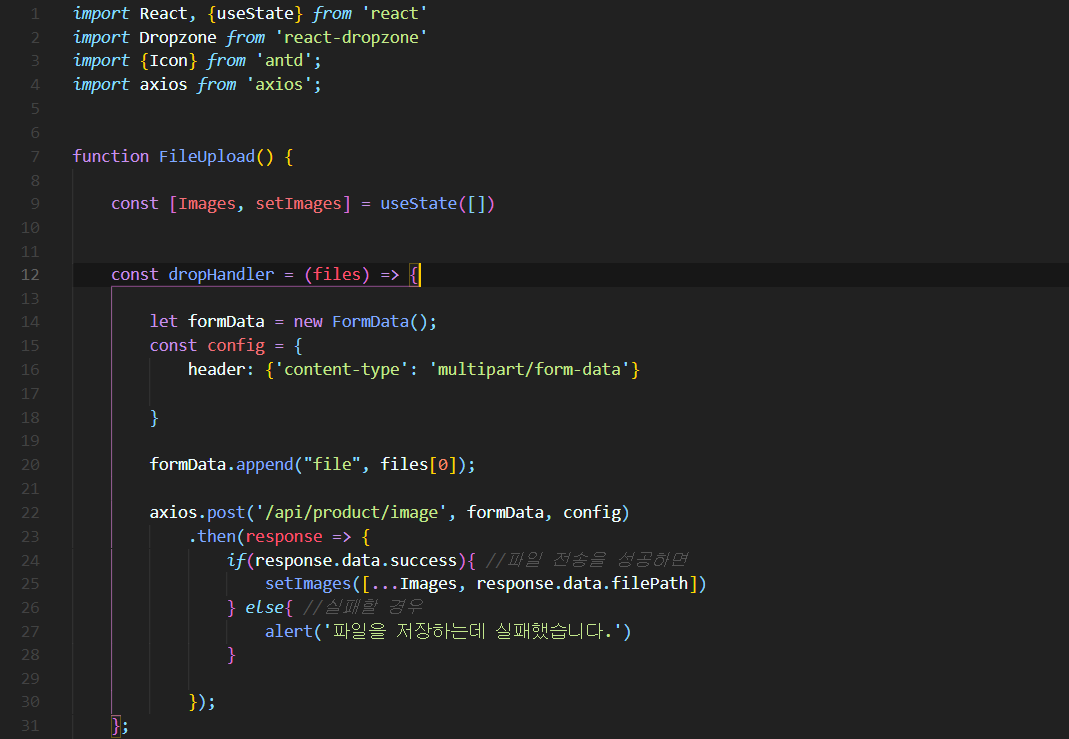Click response.data.filePath on line 25
Image resolution: width=1069 pixels, height=739 pixels.
pyautogui.click(x=582, y=584)
